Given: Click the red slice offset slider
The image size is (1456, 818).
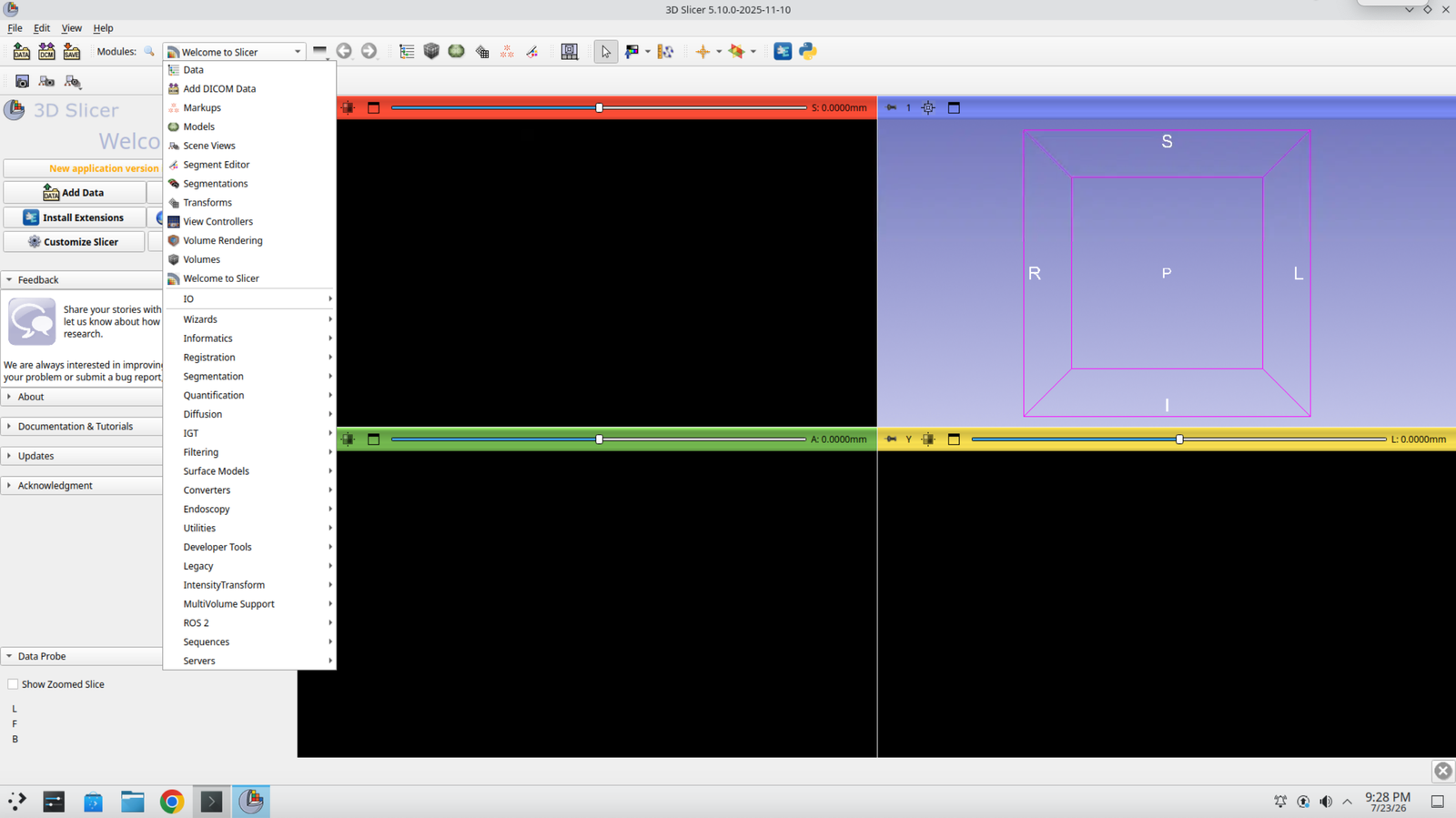Looking at the screenshot, I should [x=599, y=107].
